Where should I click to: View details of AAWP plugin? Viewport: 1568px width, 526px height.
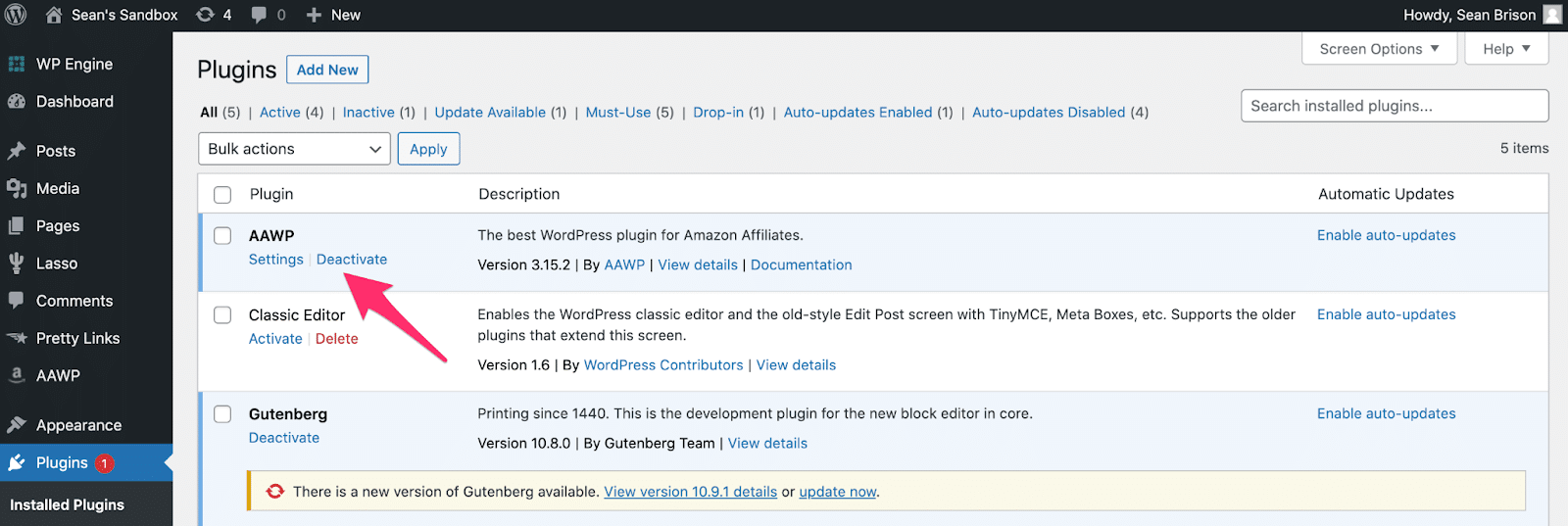click(x=698, y=264)
